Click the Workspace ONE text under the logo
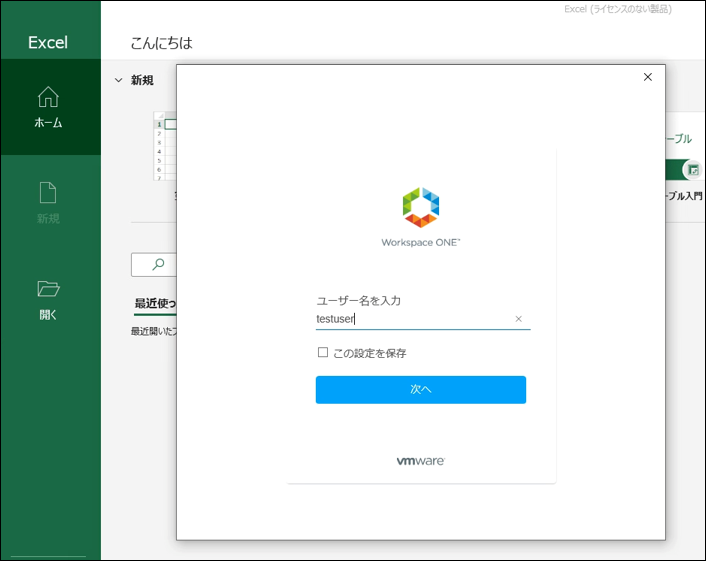 [x=421, y=242]
